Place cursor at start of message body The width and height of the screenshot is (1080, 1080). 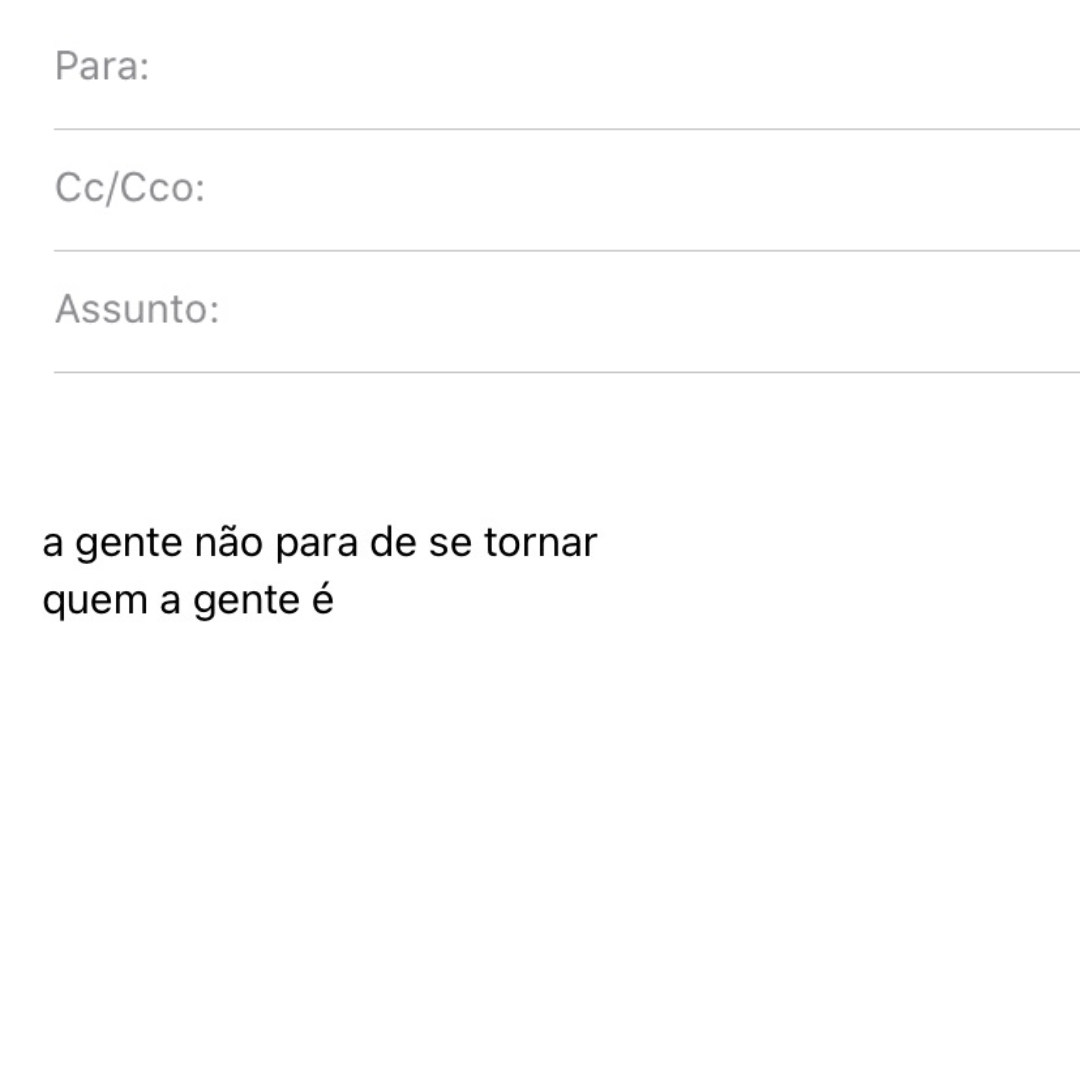(44, 543)
